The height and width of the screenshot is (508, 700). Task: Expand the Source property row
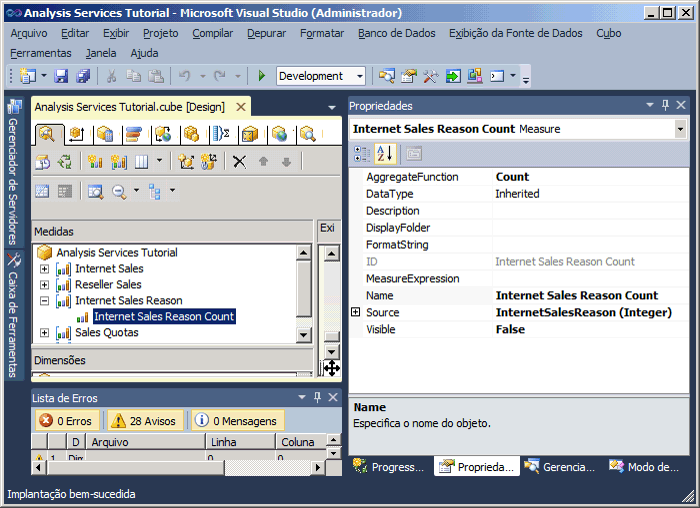(x=355, y=313)
